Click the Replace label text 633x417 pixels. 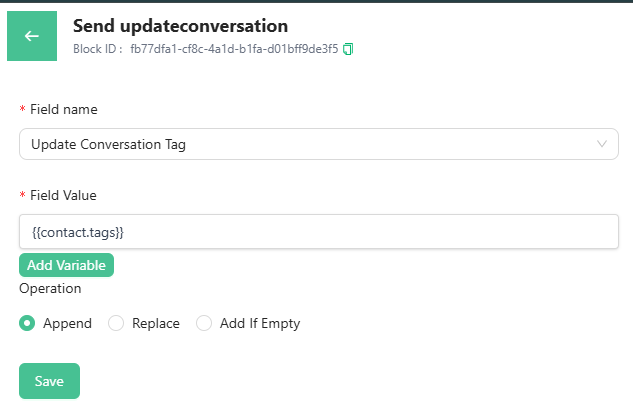[156, 323]
